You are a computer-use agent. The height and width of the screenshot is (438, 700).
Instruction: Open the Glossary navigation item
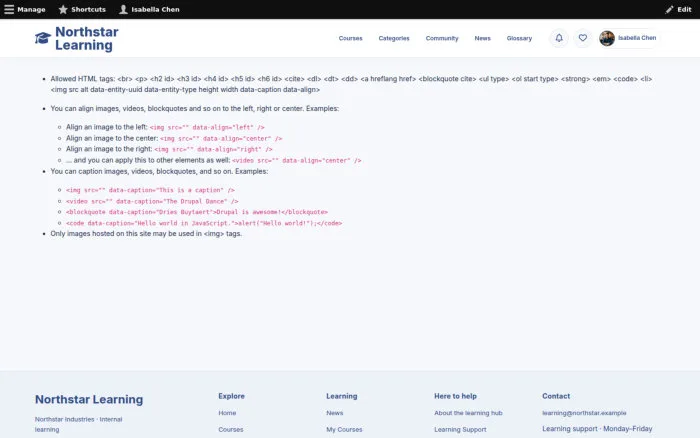click(x=519, y=38)
